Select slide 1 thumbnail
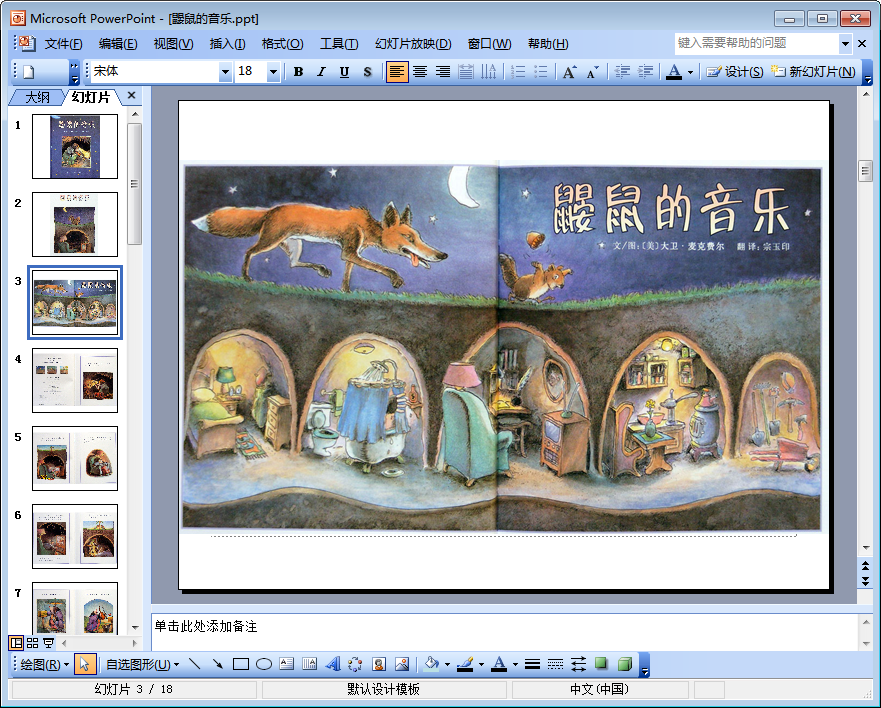The width and height of the screenshot is (881, 708). pos(75,146)
